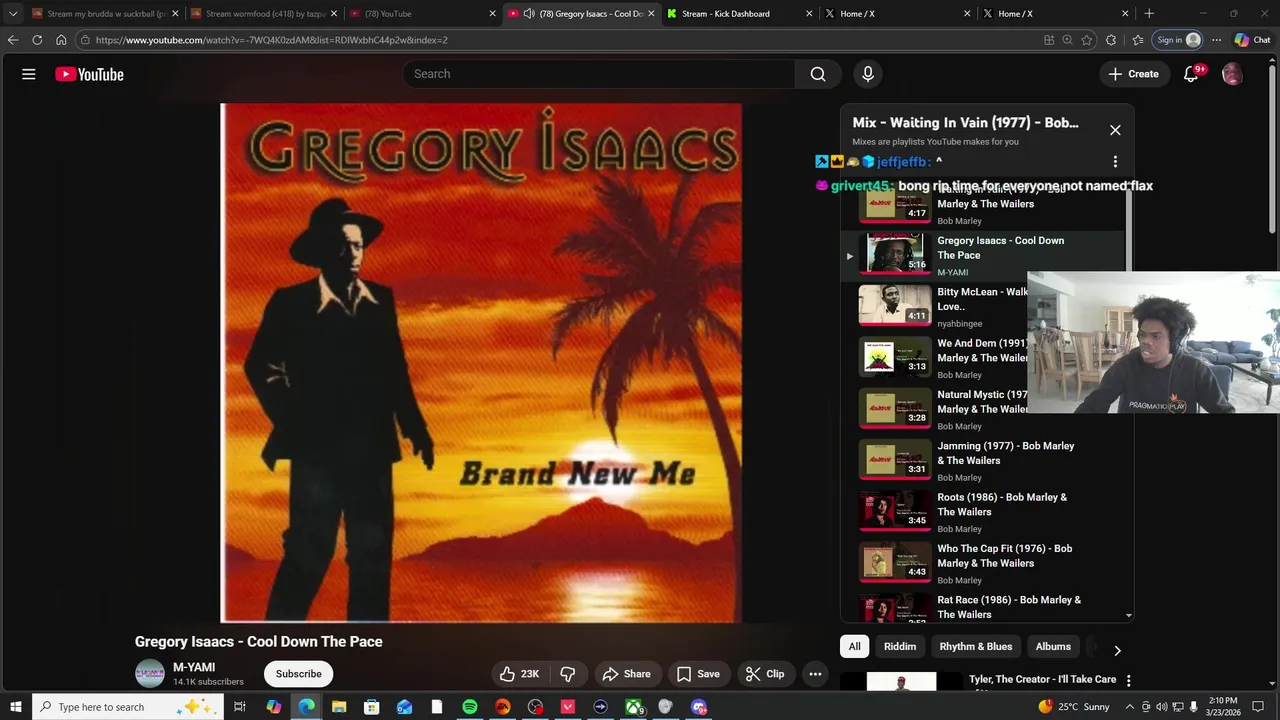This screenshot has width=1280, height=720.
Task: Open a new browser tab
Action: click(1149, 14)
